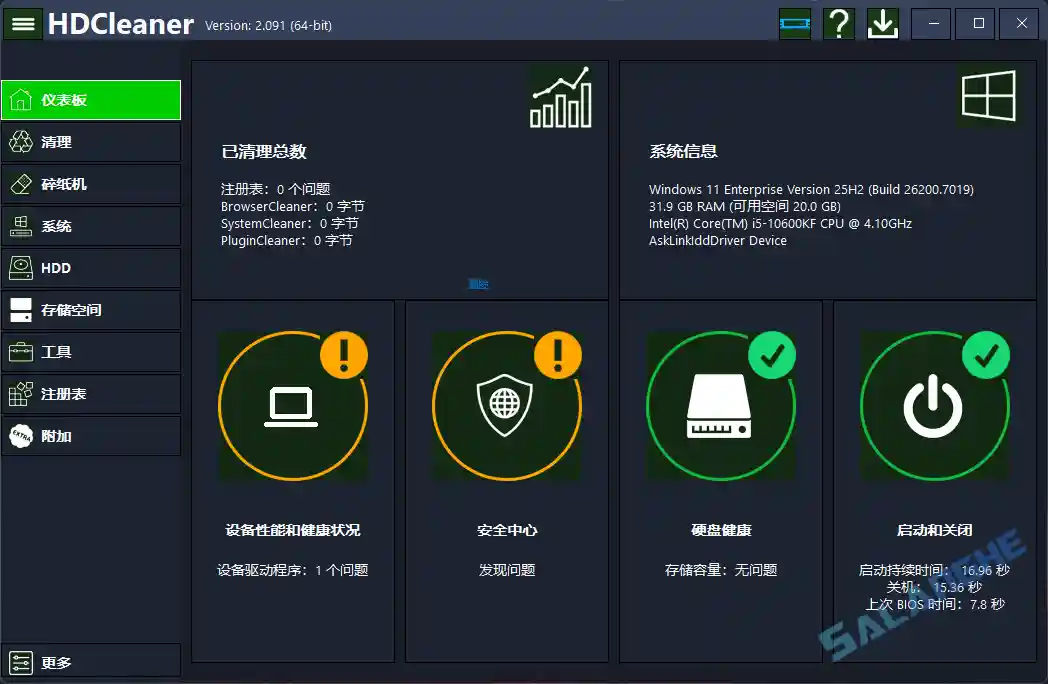This screenshot has height=684, width=1048.
Task: Click the power icon in the 启动和关闭 tile
Action: coord(935,405)
